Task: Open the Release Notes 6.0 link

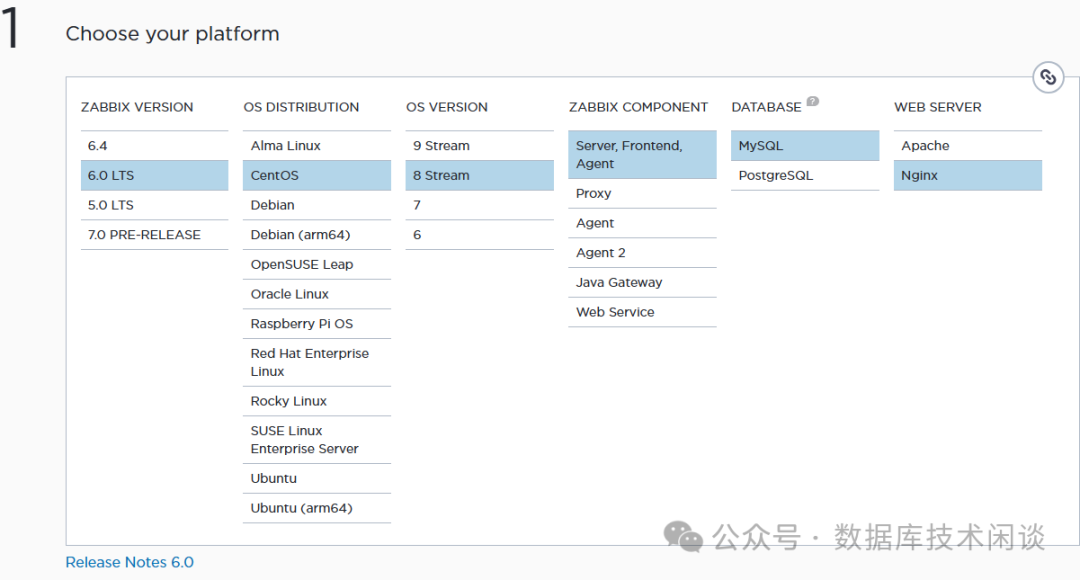Action: click(x=130, y=563)
